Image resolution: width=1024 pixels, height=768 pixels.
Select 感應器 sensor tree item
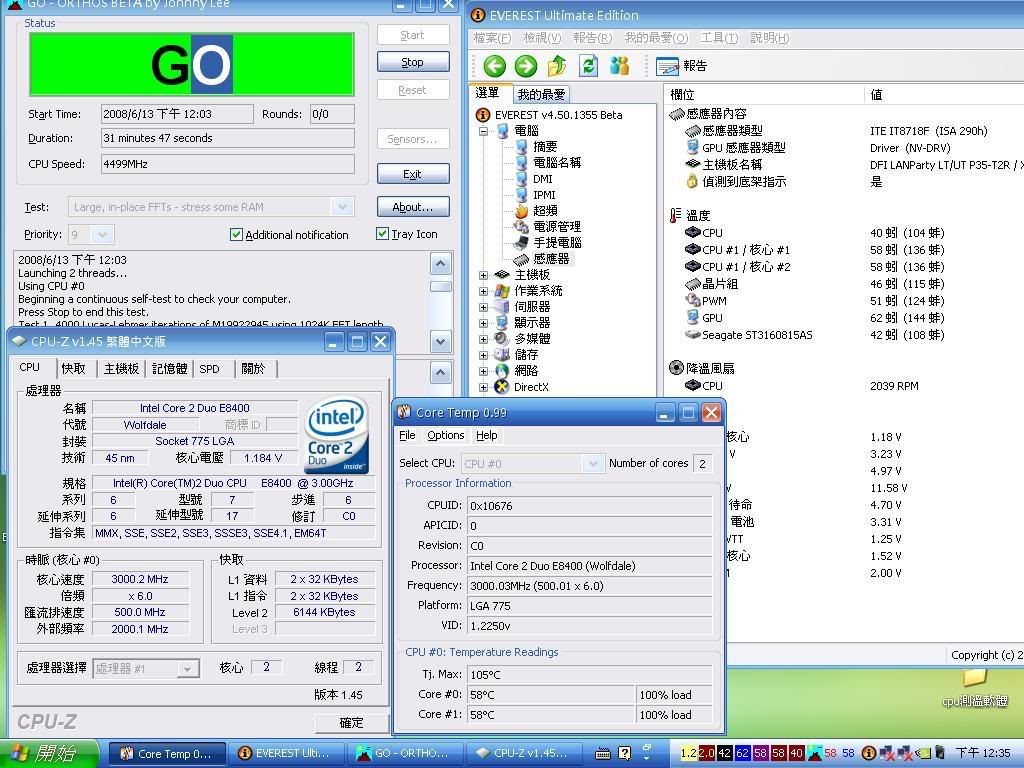[x=551, y=259]
